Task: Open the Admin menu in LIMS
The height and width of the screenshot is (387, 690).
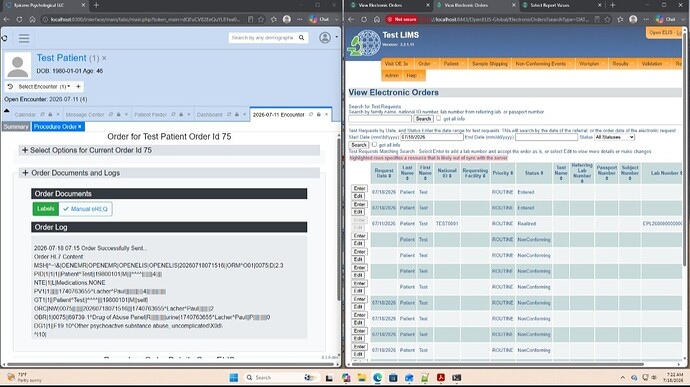Action: (x=392, y=76)
